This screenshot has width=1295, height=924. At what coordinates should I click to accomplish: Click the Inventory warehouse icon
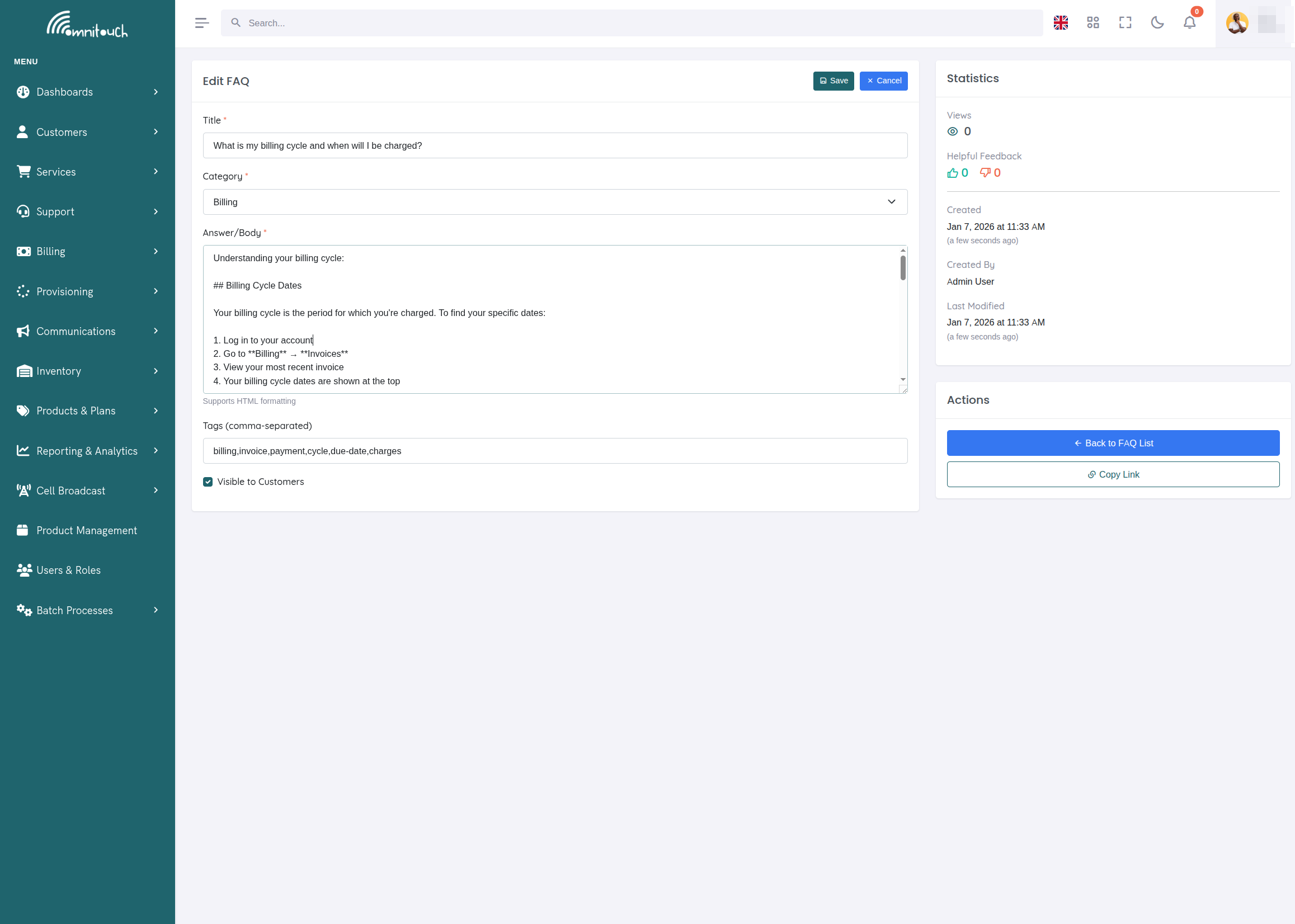[x=24, y=371]
